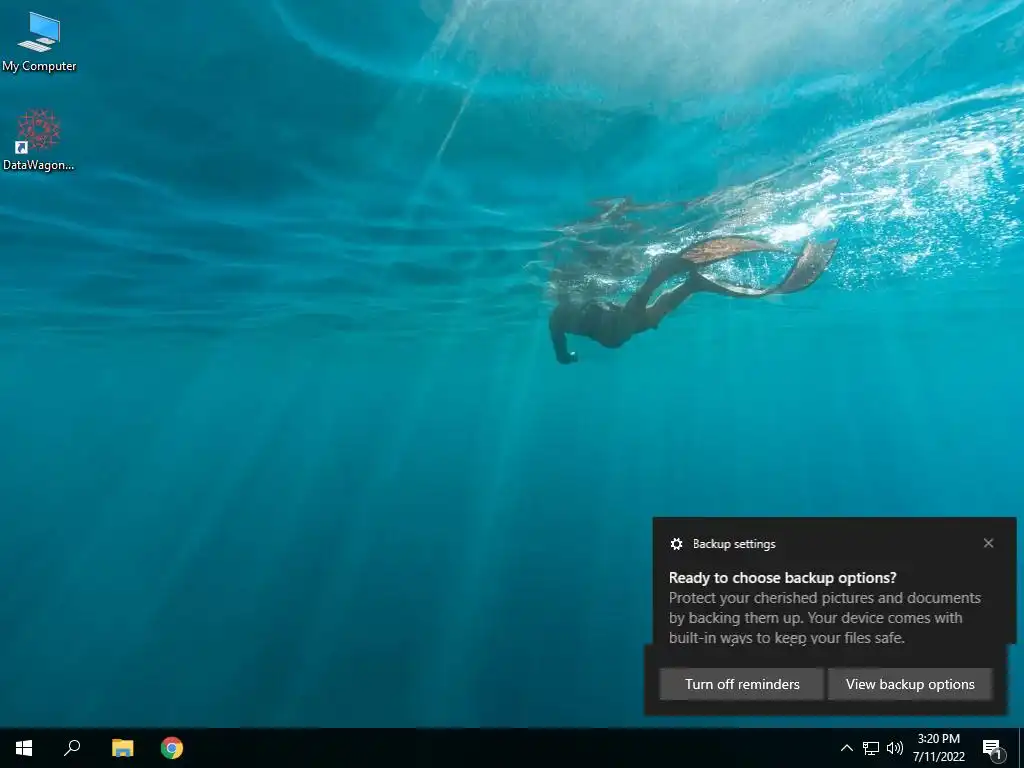Screen dimensions: 1024x768
Task: Click the Show desktop sliver on the taskbar
Action: (x=1021, y=748)
